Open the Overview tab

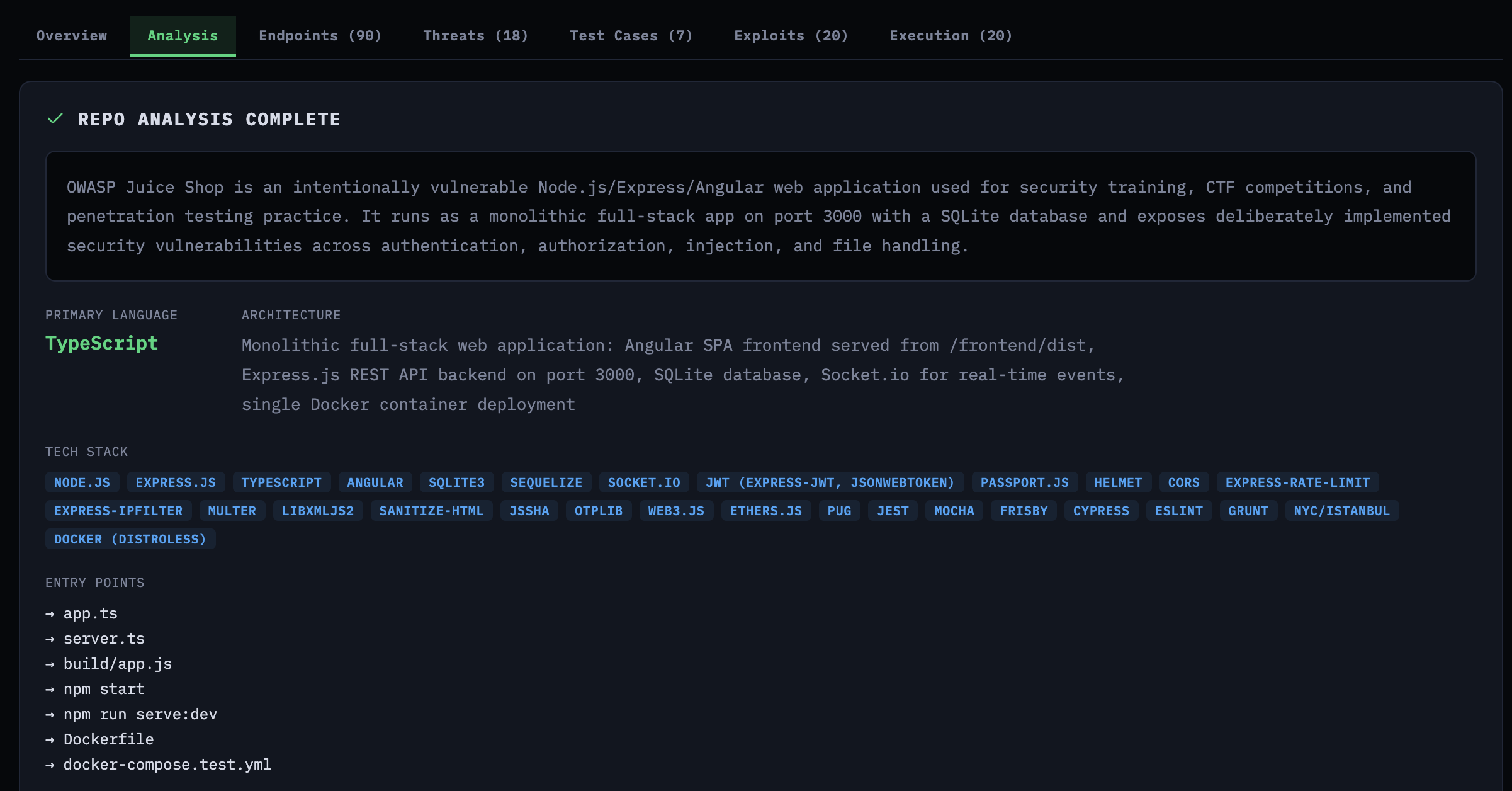[x=72, y=36]
